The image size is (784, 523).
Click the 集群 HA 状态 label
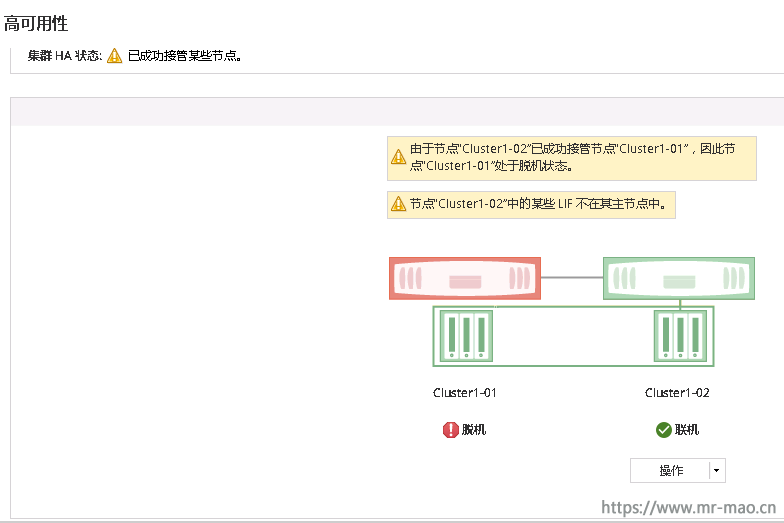coord(65,56)
